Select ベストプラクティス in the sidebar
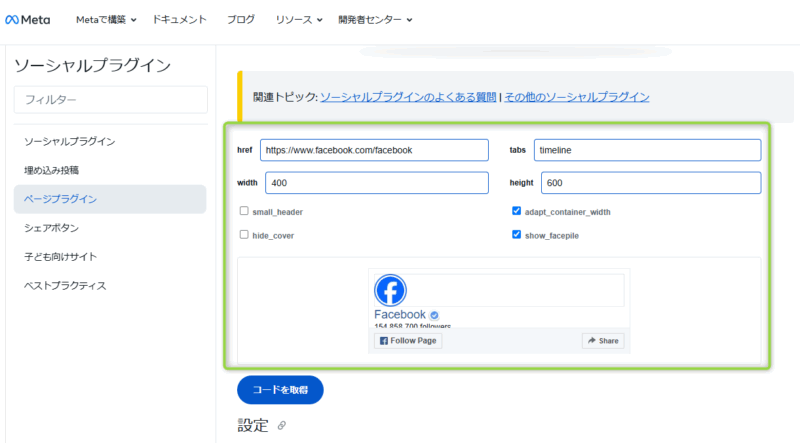Screen dimensions: 800x443 [65, 285]
